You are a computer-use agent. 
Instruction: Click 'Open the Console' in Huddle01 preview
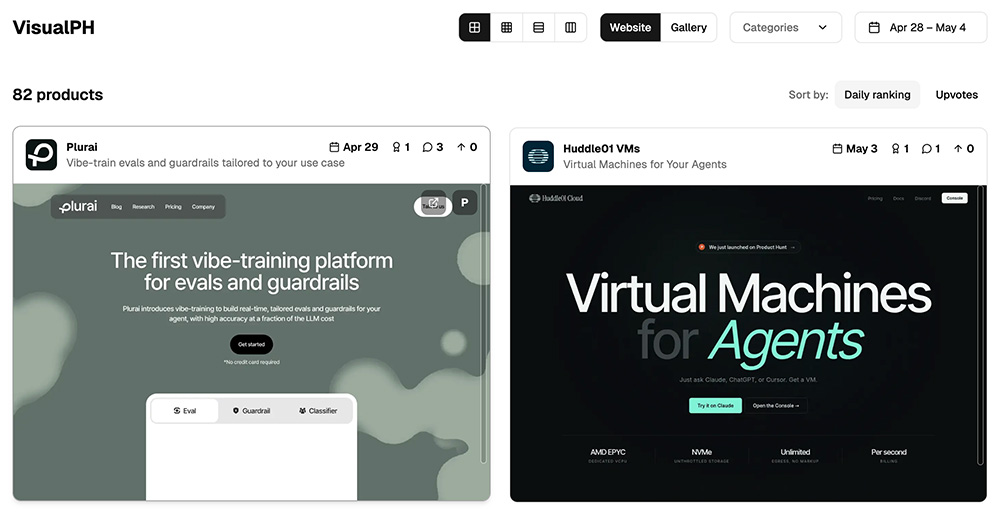(x=776, y=406)
